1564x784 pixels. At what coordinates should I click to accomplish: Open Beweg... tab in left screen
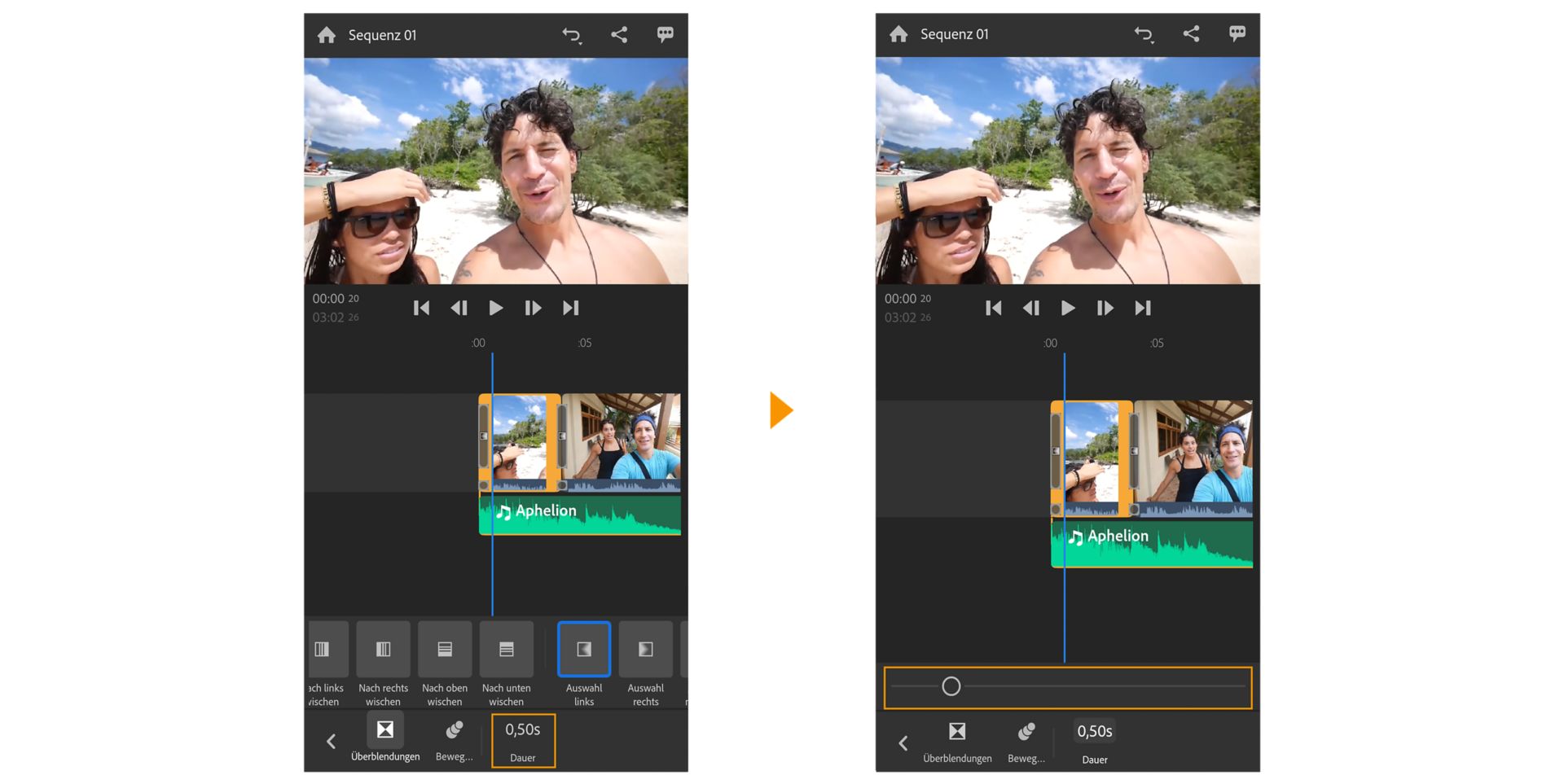pyautogui.click(x=455, y=740)
